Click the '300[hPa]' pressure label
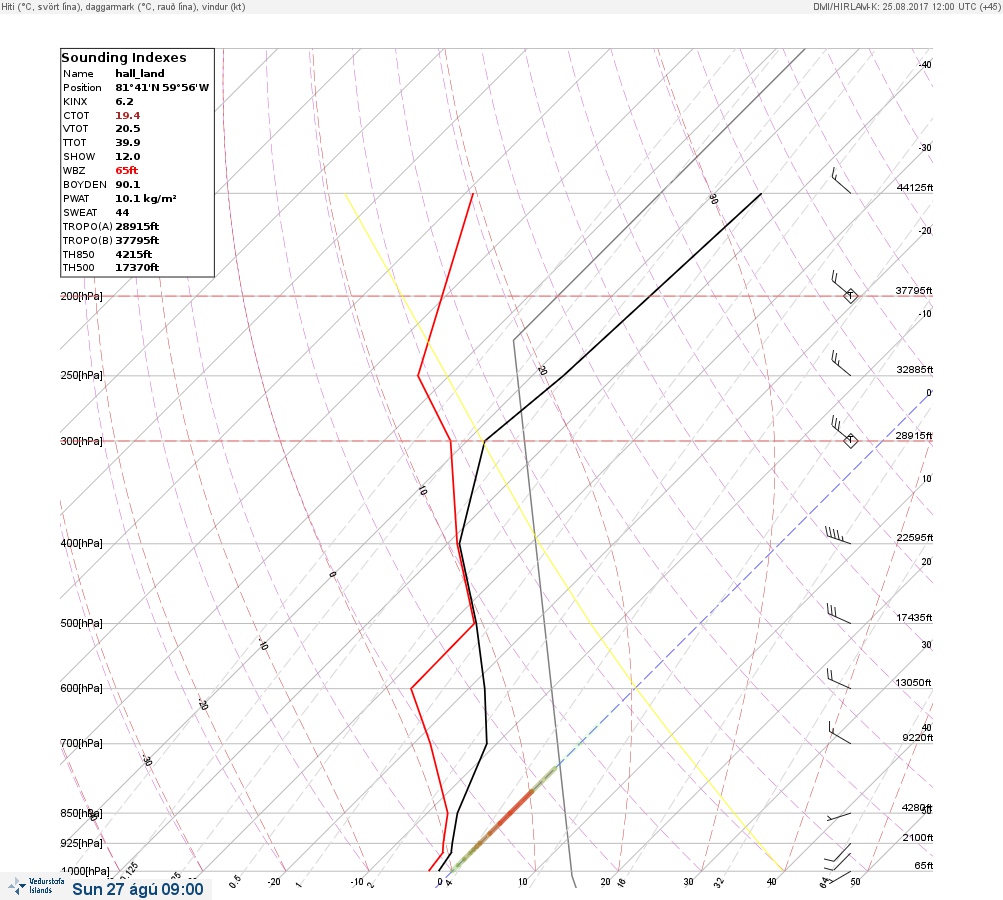 tap(81, 441)
